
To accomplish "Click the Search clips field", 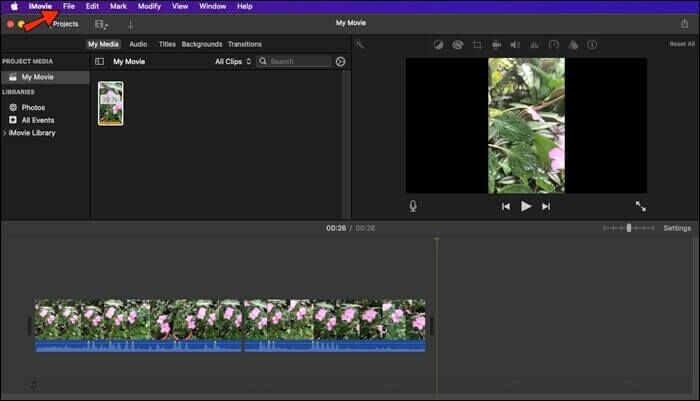I will [x=294, y=61].
